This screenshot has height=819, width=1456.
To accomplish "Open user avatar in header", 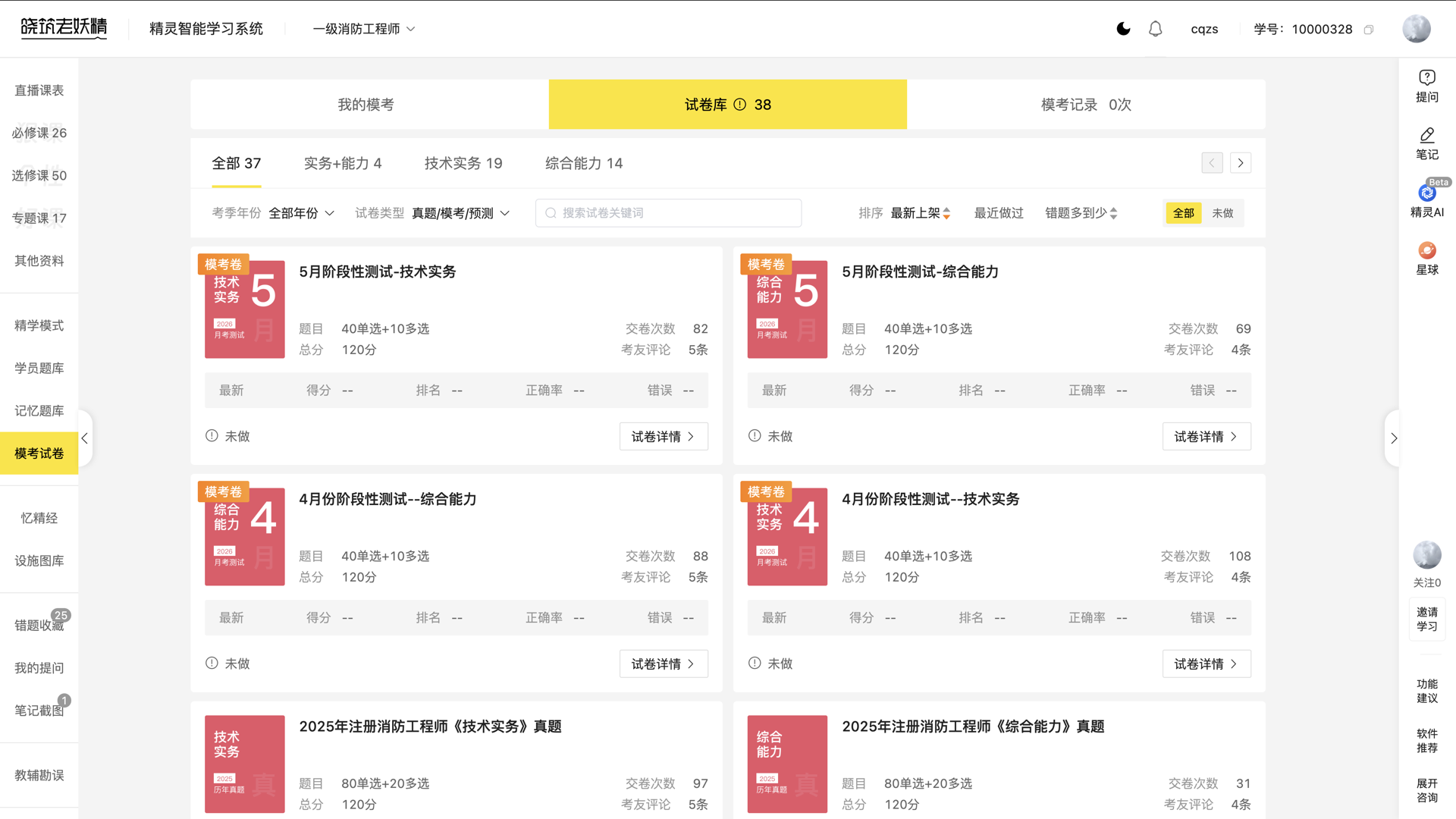I will pyautogui.click(x=1416, y=29).
